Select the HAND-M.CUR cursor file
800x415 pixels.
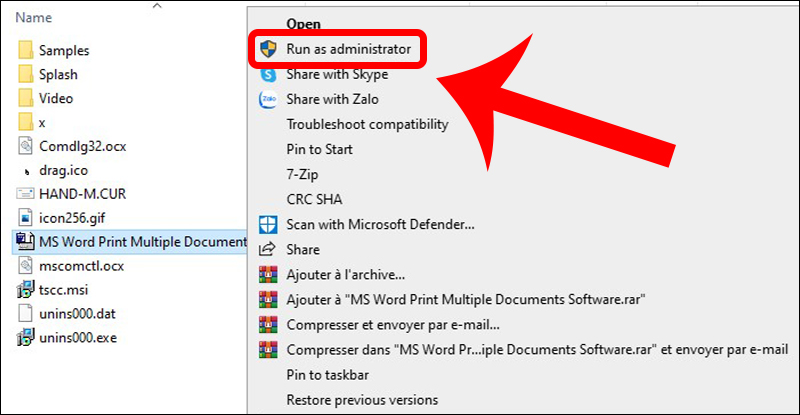[80, 193]
